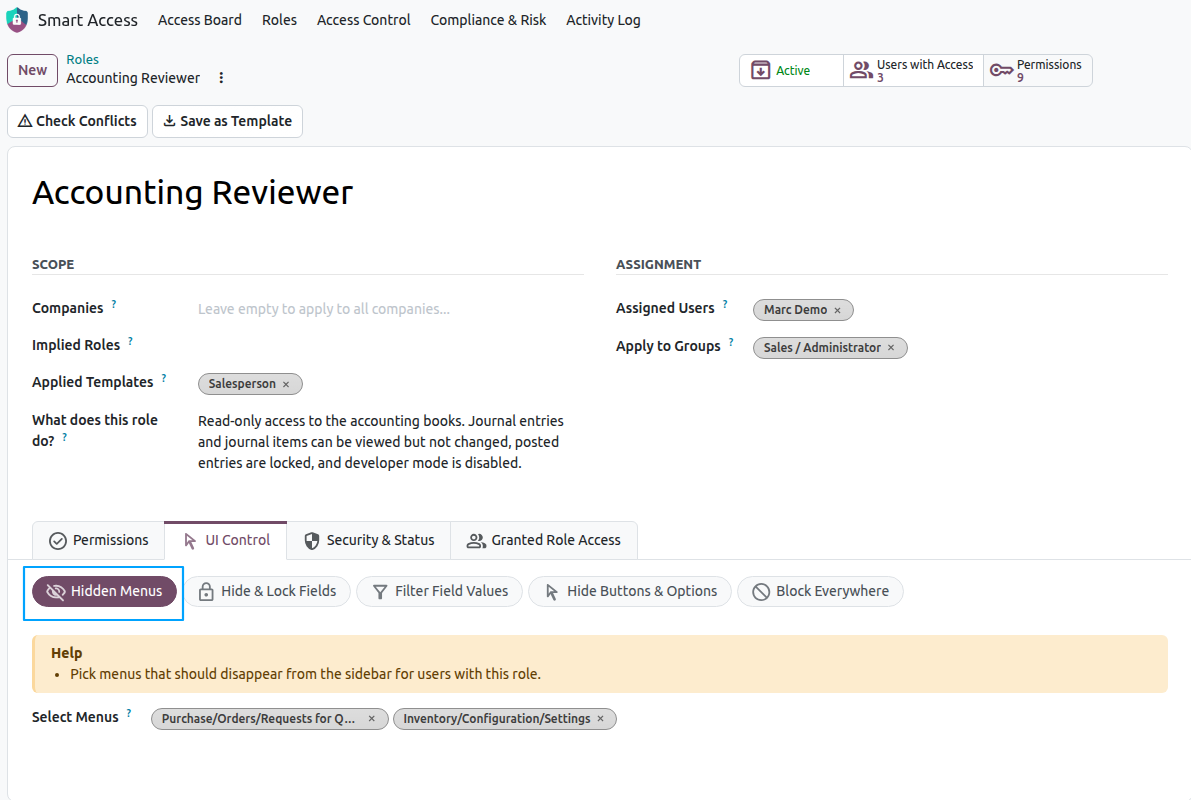Switch to Hide & Lock Fields section
The height and width of the screenshot is (800, 1191).
click(x=267, y=591)
